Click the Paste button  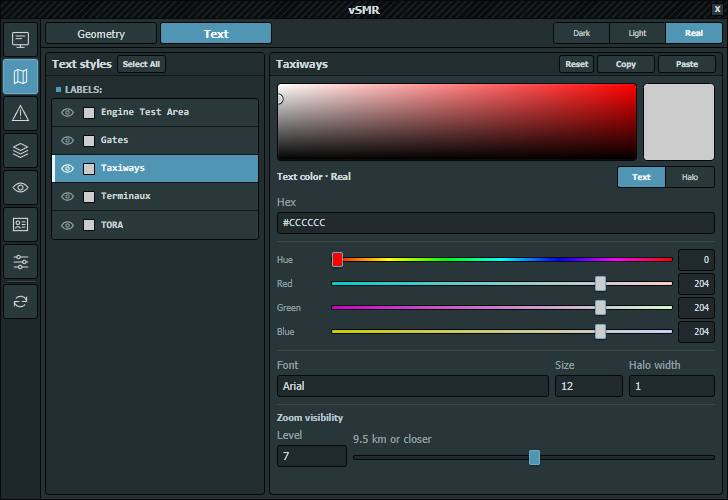(x=687, y=64)
